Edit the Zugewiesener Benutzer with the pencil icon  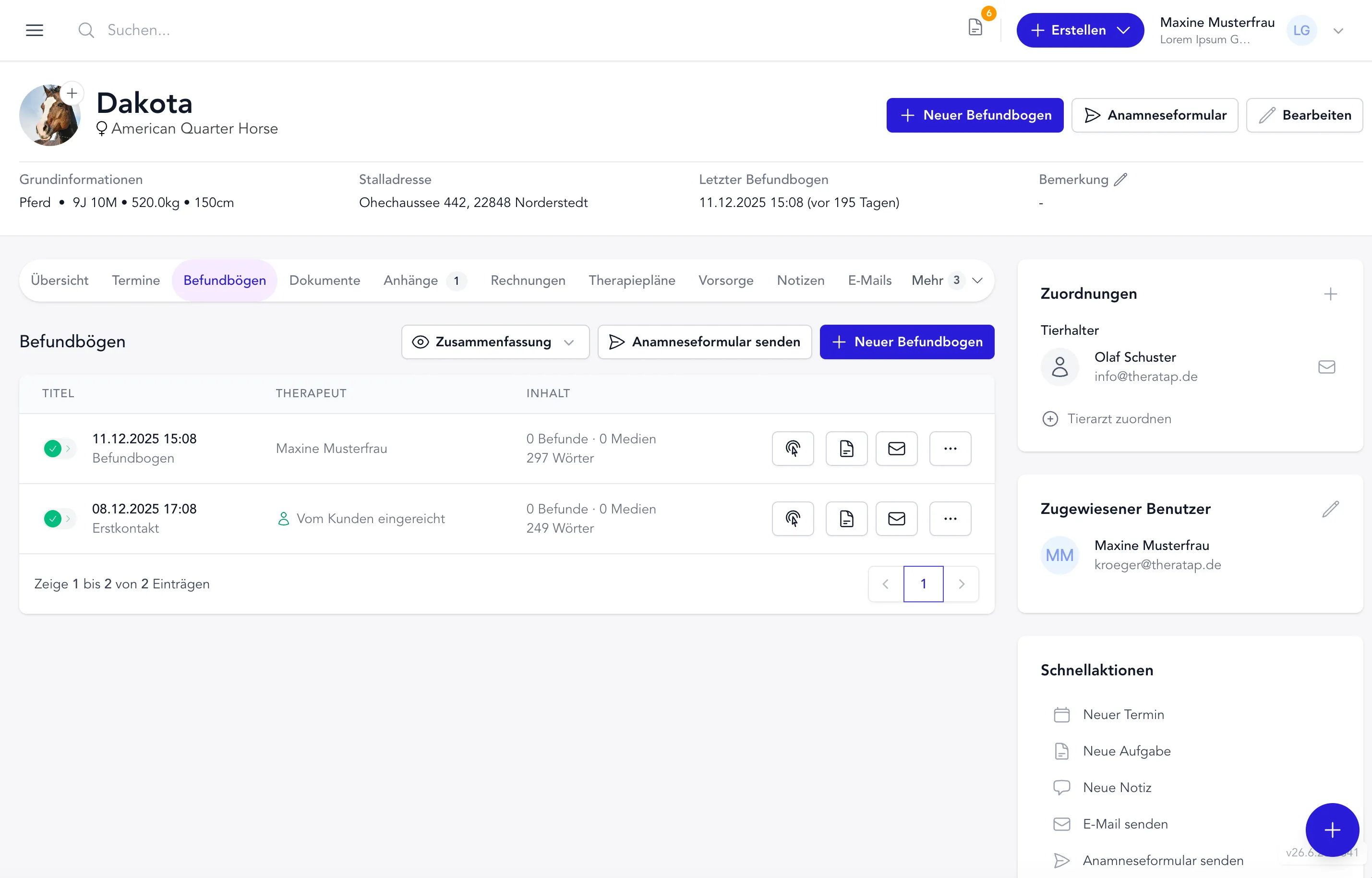pos(1330,509)
